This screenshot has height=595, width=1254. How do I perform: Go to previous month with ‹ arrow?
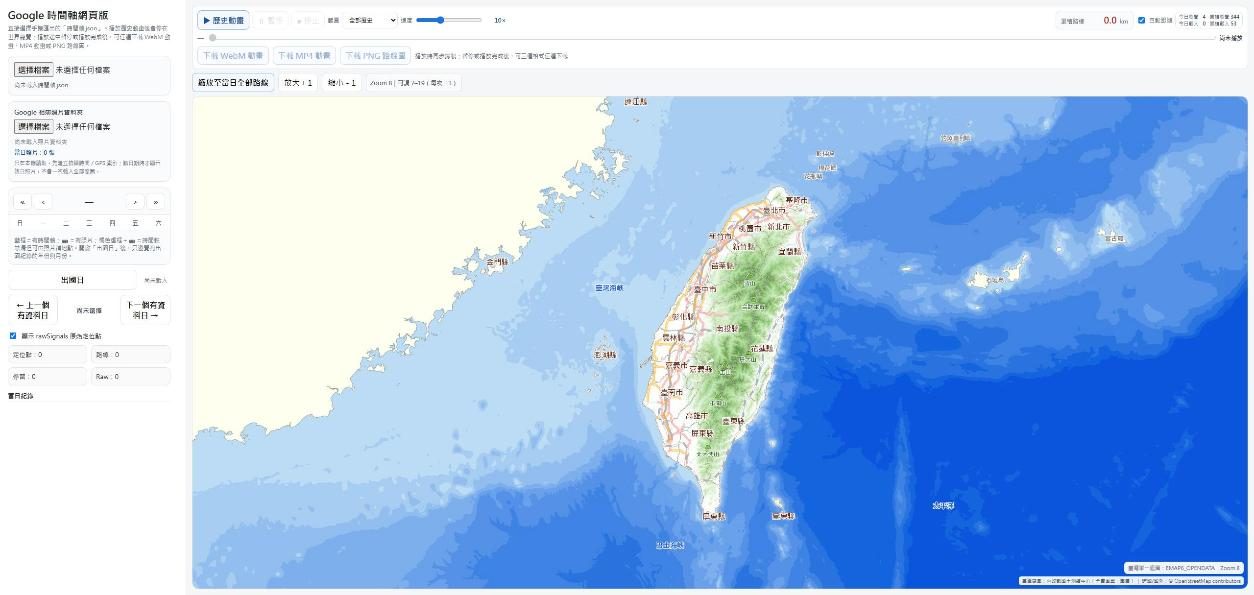(x=42, y=202)
